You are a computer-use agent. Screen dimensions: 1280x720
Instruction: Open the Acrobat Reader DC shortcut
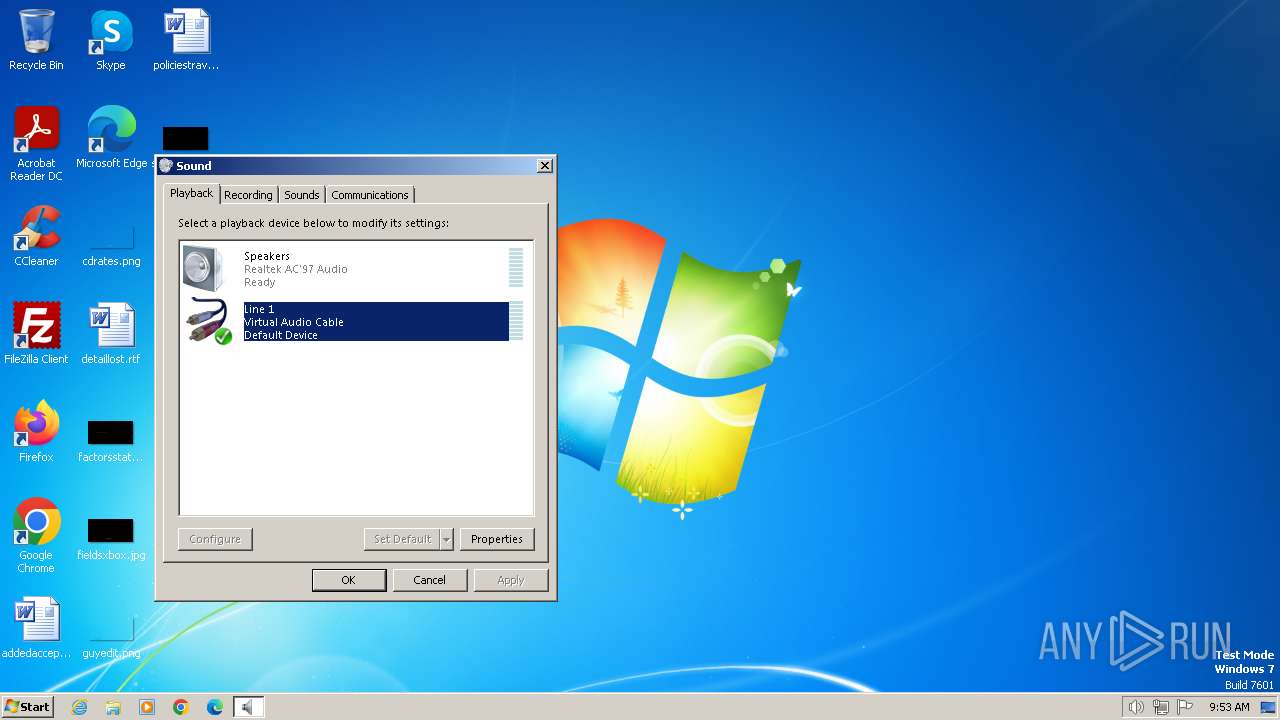pyautogui.click(x=36, y=144)
